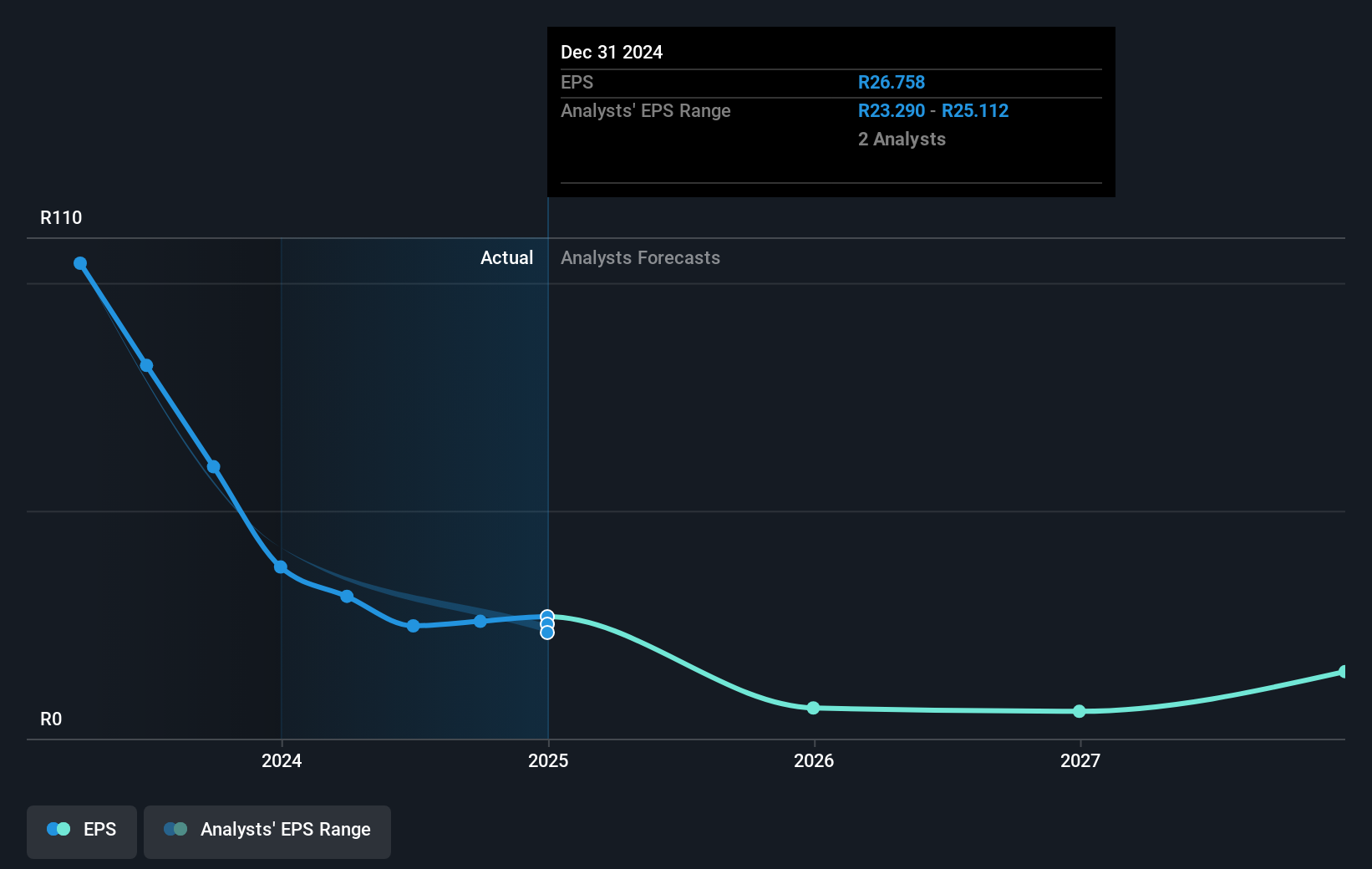Viewport: 1372px width, 869px height.
Task: Click the EPS row label in the tooltip
Action: [x=577, y=82]
